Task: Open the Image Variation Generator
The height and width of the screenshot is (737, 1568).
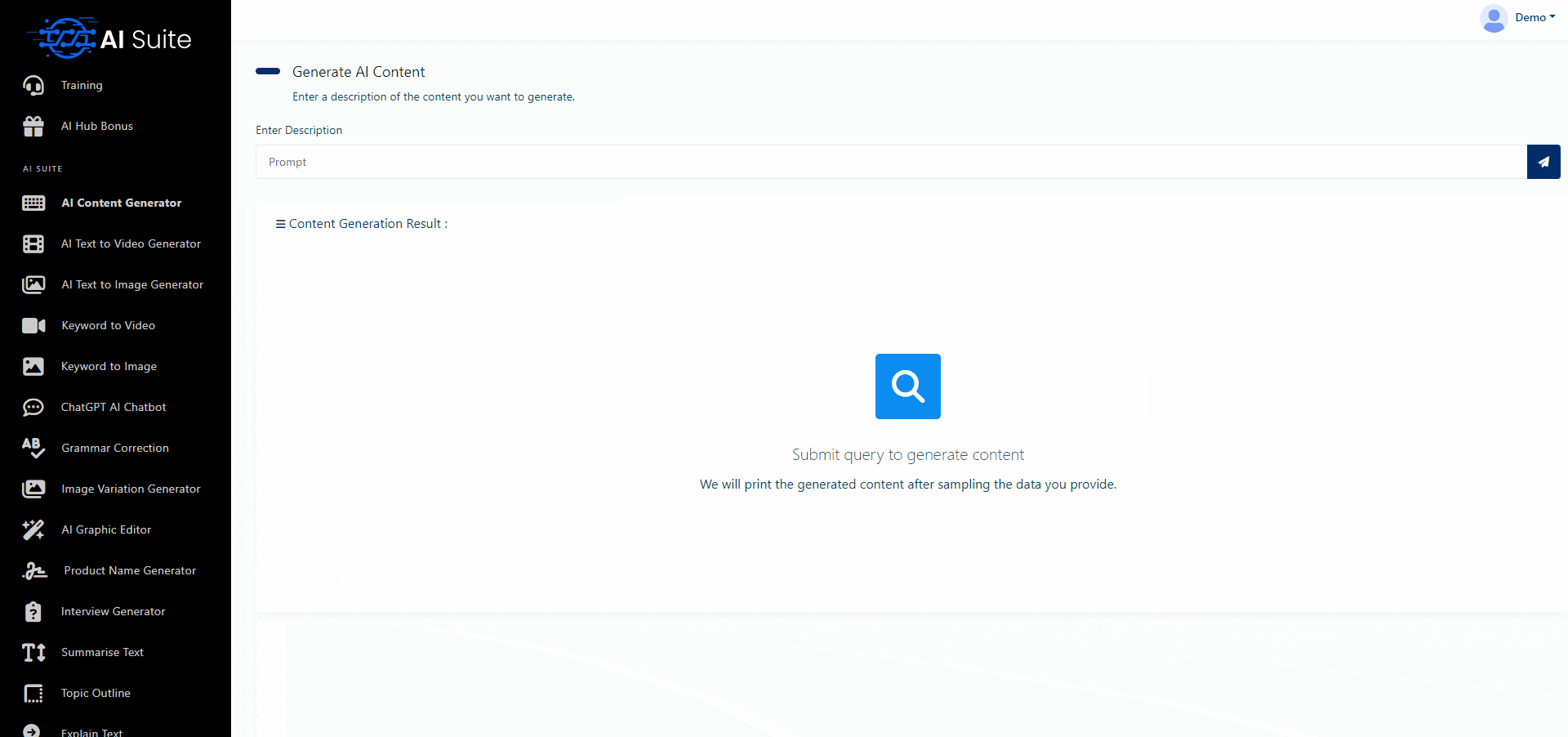Action: 131,489
